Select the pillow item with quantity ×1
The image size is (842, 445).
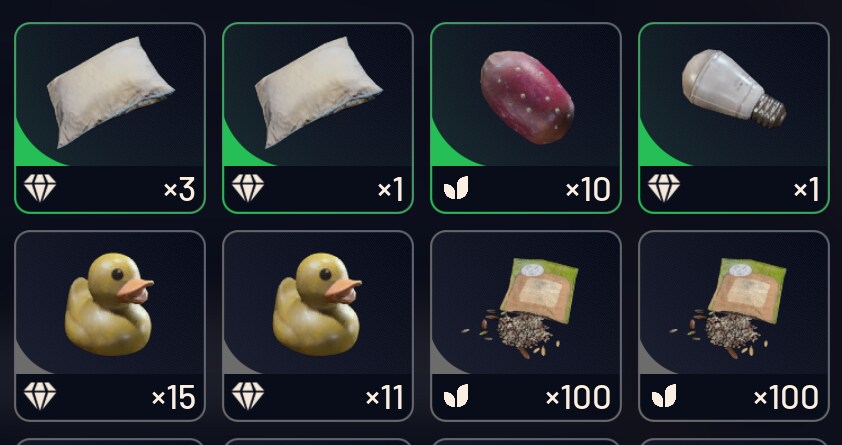(318, 118)
